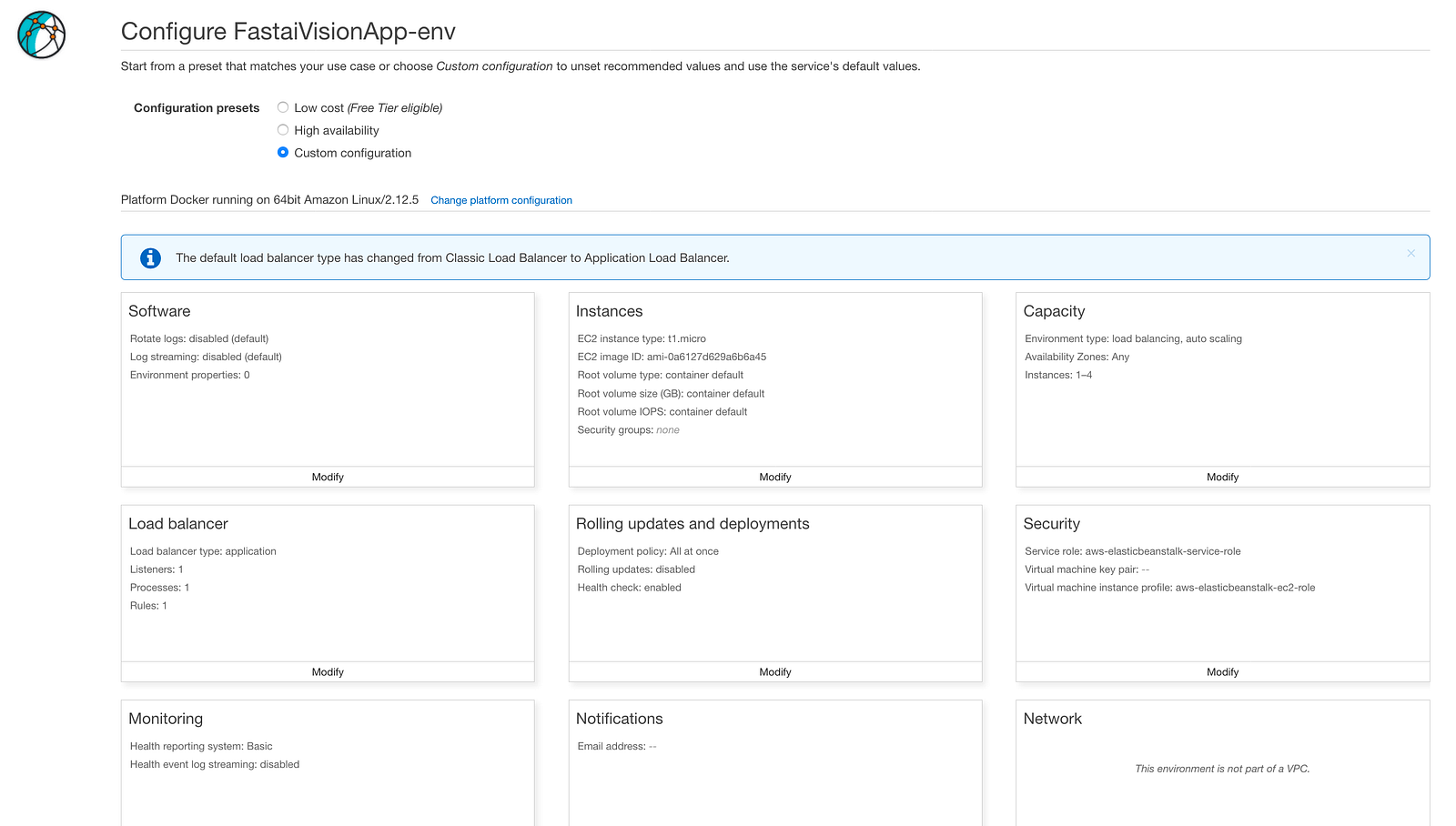The image size is (1456, 826).
Task: Click the Elastic Beanstalk globe logo icon
Action: click(41, 35)
